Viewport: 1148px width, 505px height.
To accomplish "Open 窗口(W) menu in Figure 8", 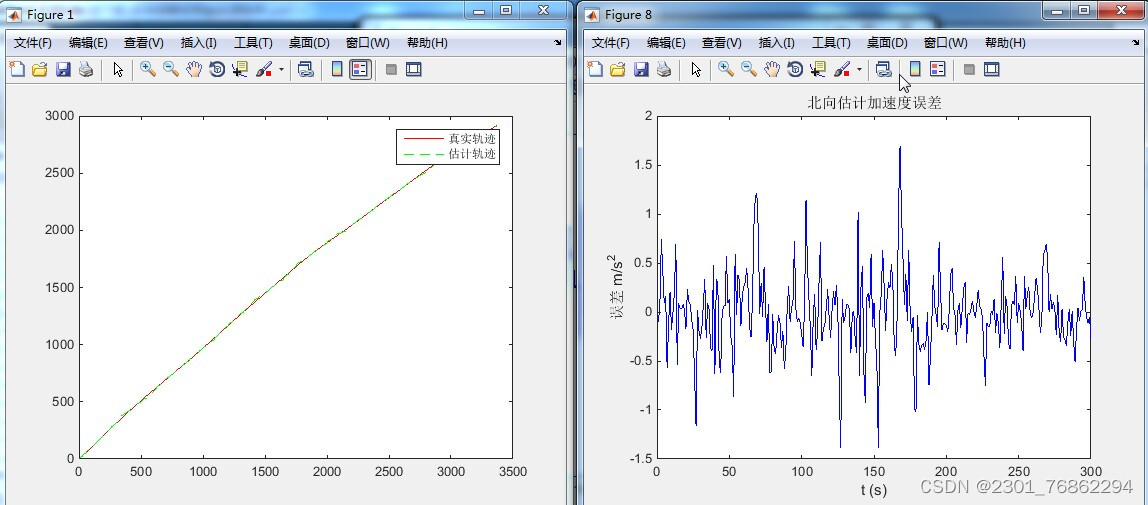I will (946, 43).
